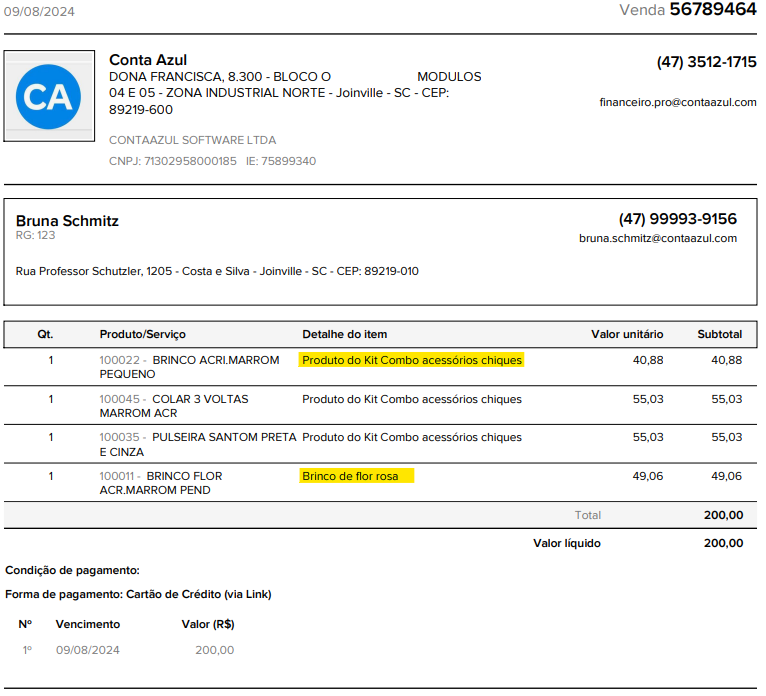766x696 pixels.
Task: Click Forma de pagamento: Cartão de Crédito
Action: [138, 594]
